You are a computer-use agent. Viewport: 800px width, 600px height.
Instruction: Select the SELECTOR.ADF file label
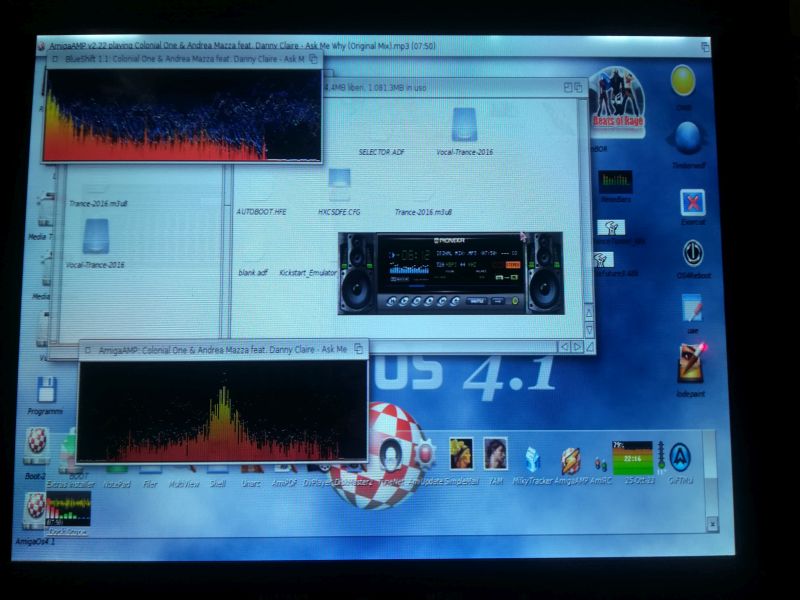pyautogui.click(x=381, y=152)
